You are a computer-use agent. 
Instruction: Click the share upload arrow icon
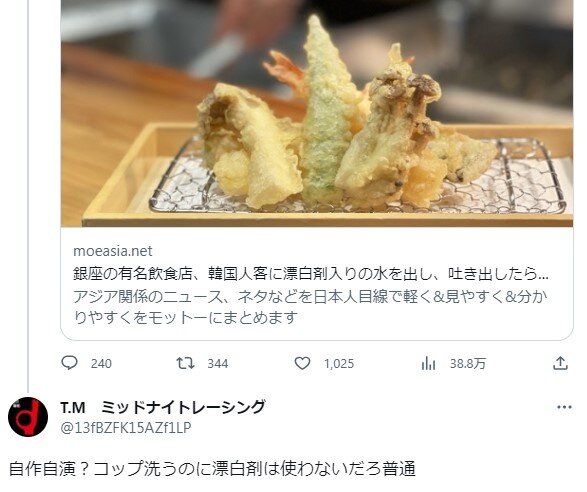click(x=560, y=363)
